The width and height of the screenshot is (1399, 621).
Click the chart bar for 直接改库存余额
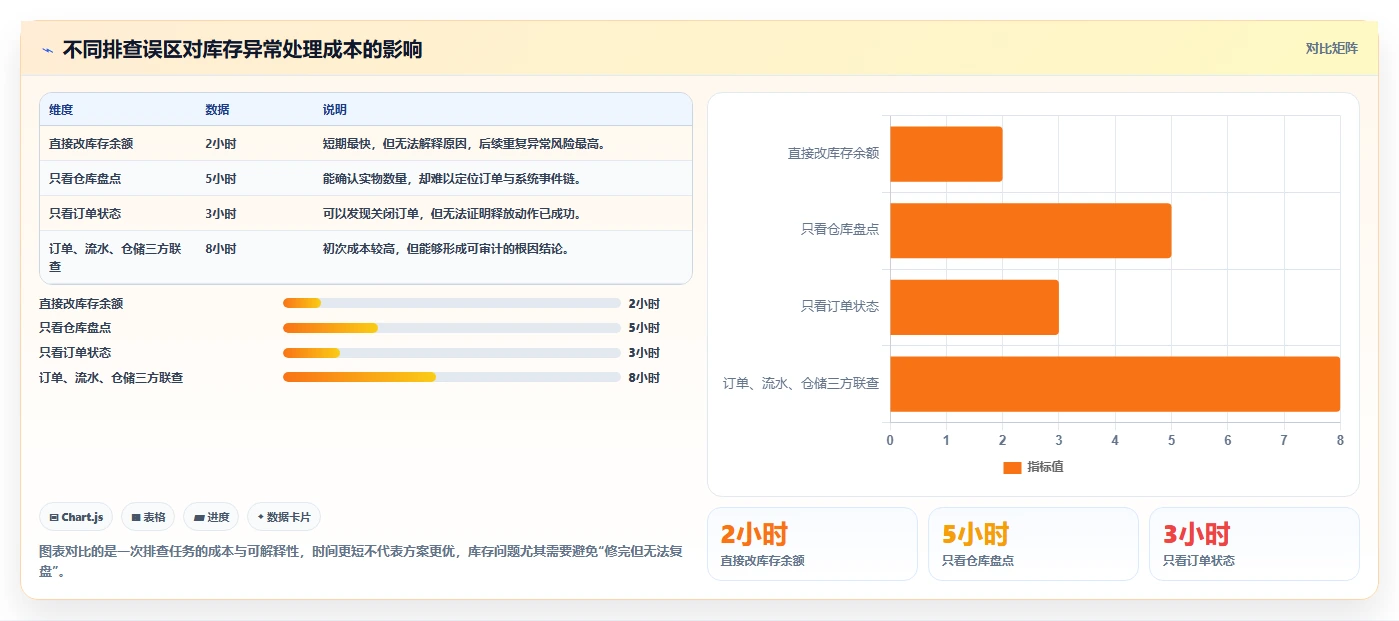click(x=946, y=154)
